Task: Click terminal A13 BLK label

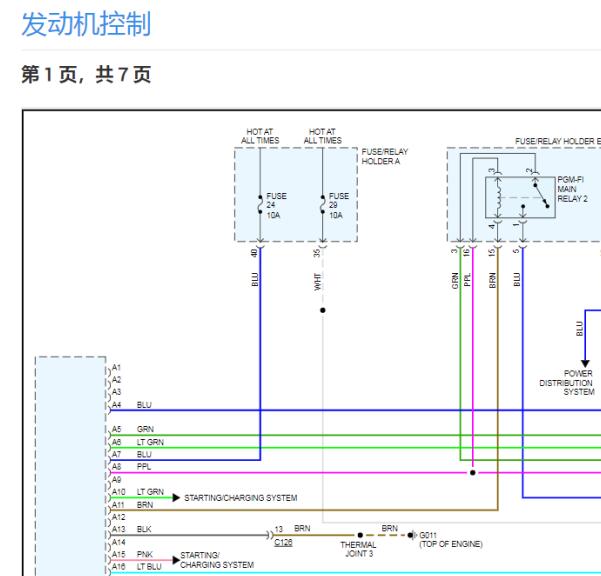Action: [x=131, y=529]
